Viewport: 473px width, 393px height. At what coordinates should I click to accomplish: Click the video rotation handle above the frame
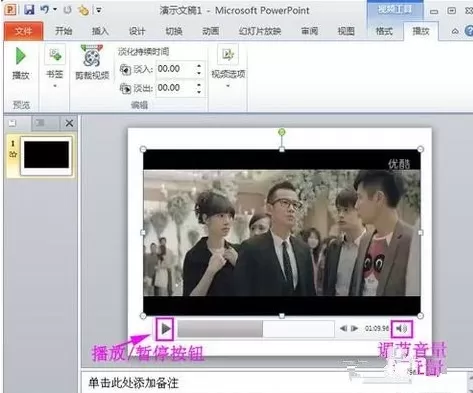coord(282,132)
